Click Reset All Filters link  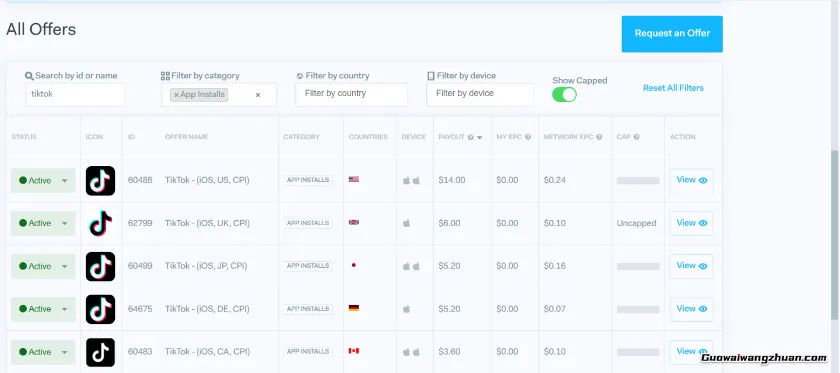[673, 88]
